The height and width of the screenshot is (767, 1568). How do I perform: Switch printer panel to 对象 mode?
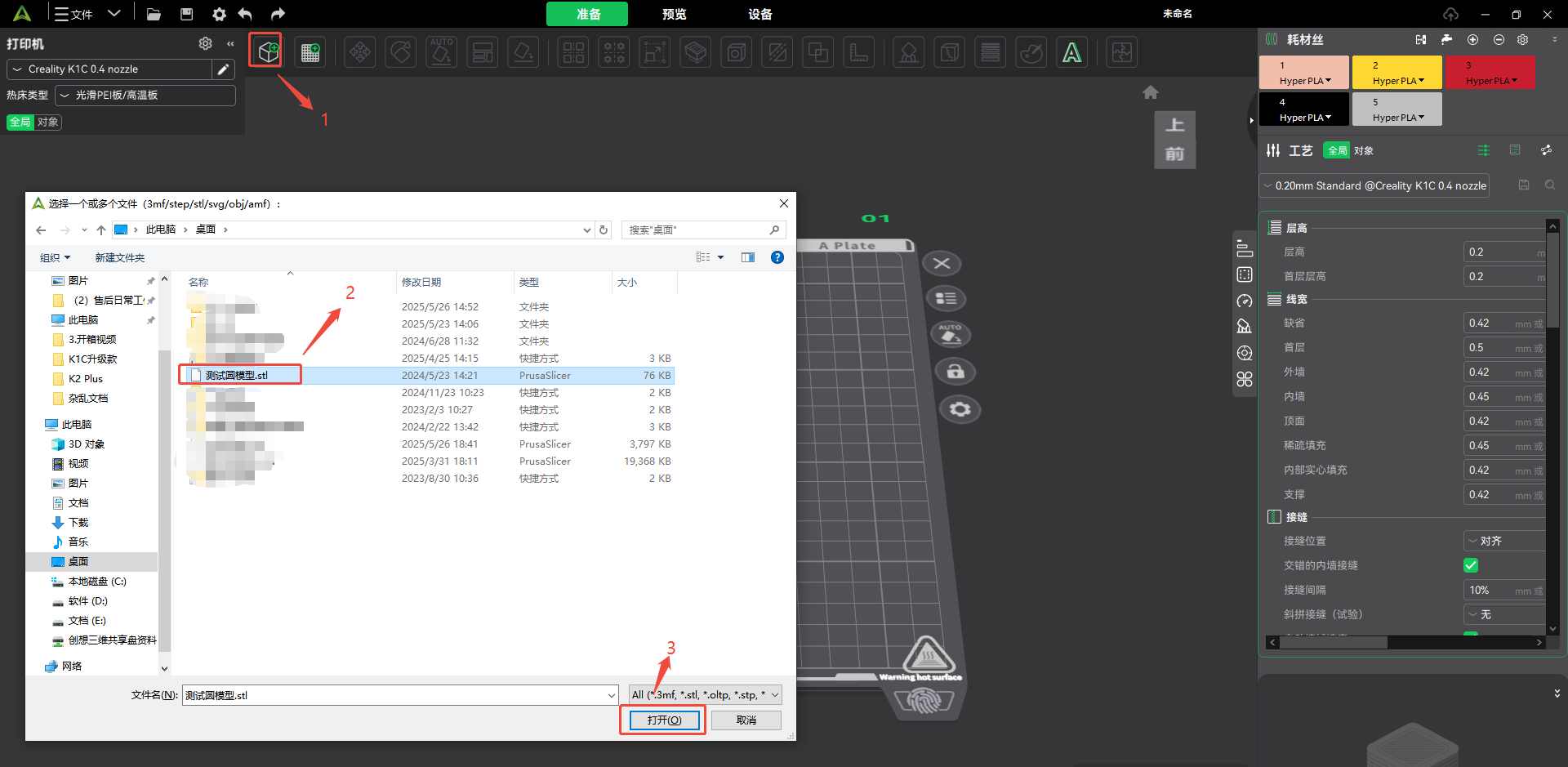click(48, 123)
